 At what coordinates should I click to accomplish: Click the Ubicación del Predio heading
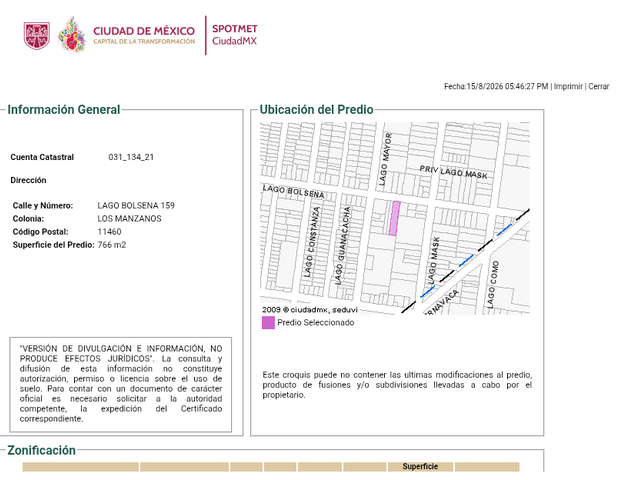(x=316, y=109)
